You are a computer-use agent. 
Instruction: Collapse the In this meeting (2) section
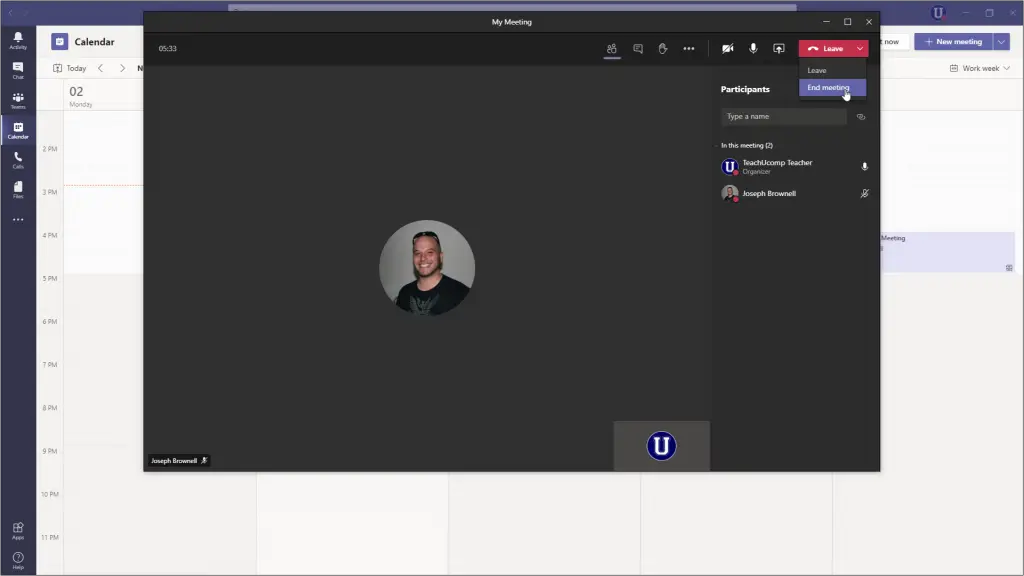coord(746,146)
